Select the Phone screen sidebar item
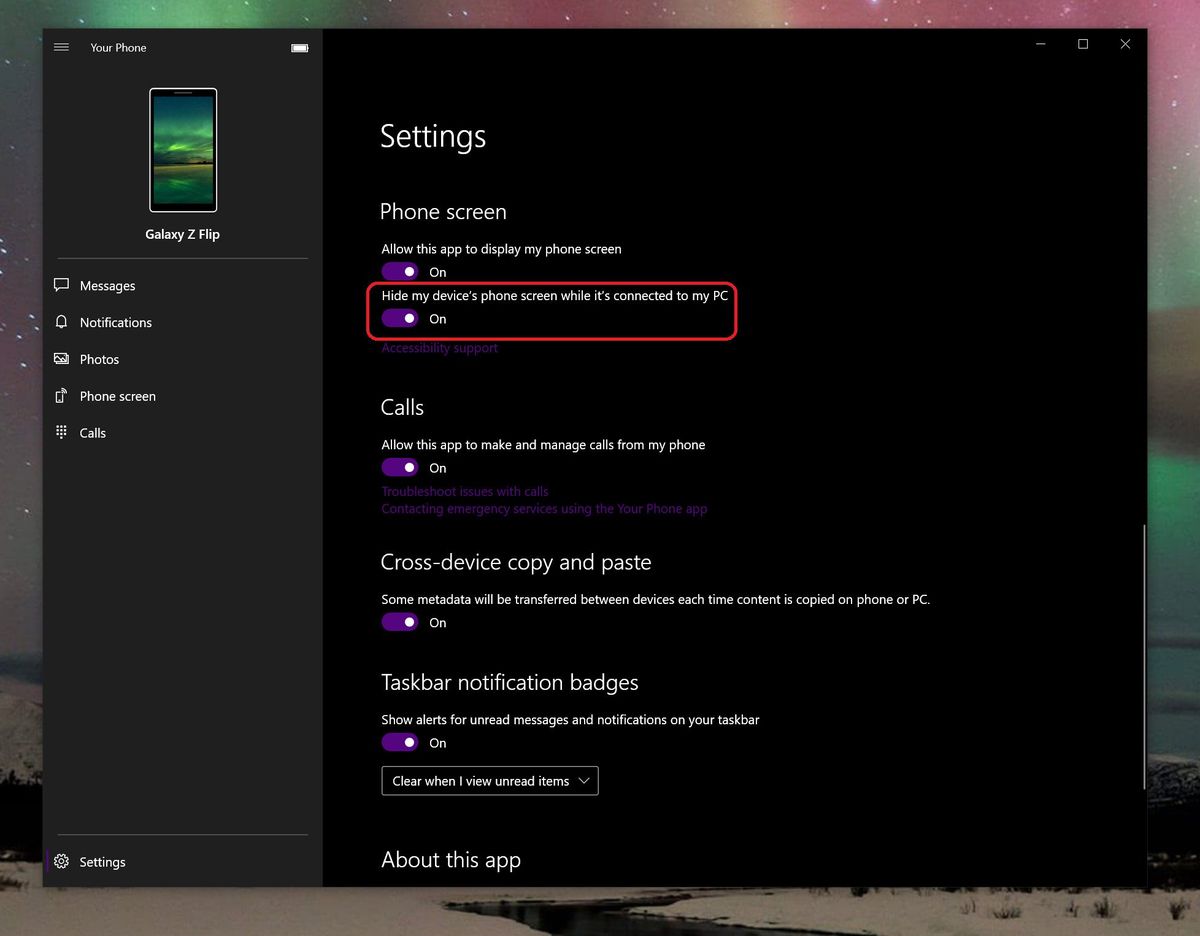Image resolution: width=1200 pixels, height=936 pixels. coord(117,396)
